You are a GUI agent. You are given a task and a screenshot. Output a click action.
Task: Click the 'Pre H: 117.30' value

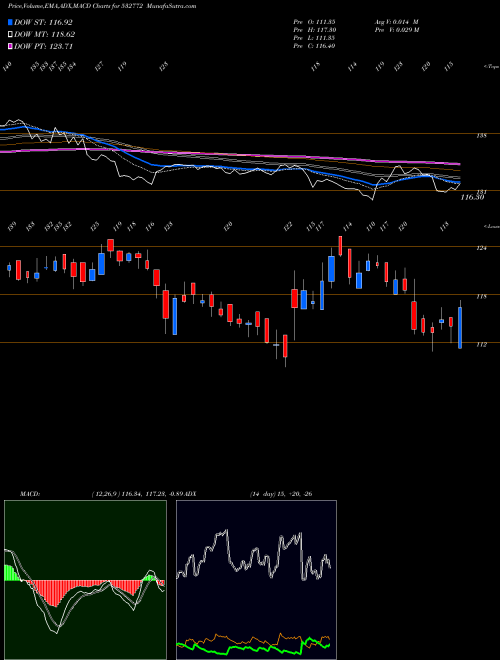pyautogui.click(x=314, y=30)
